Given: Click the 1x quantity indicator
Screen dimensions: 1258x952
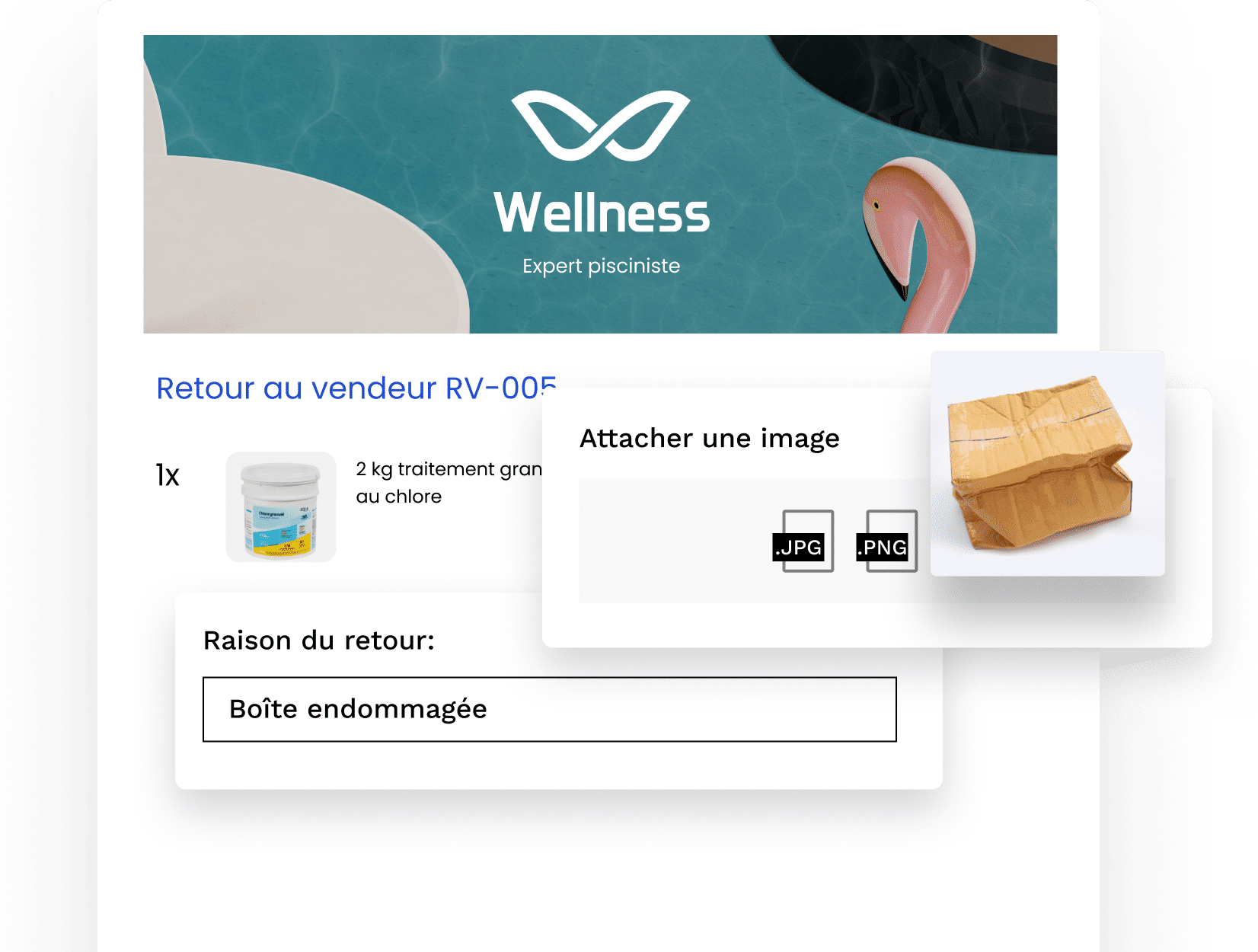Looking at the screenshot, I should click(168, 475).
